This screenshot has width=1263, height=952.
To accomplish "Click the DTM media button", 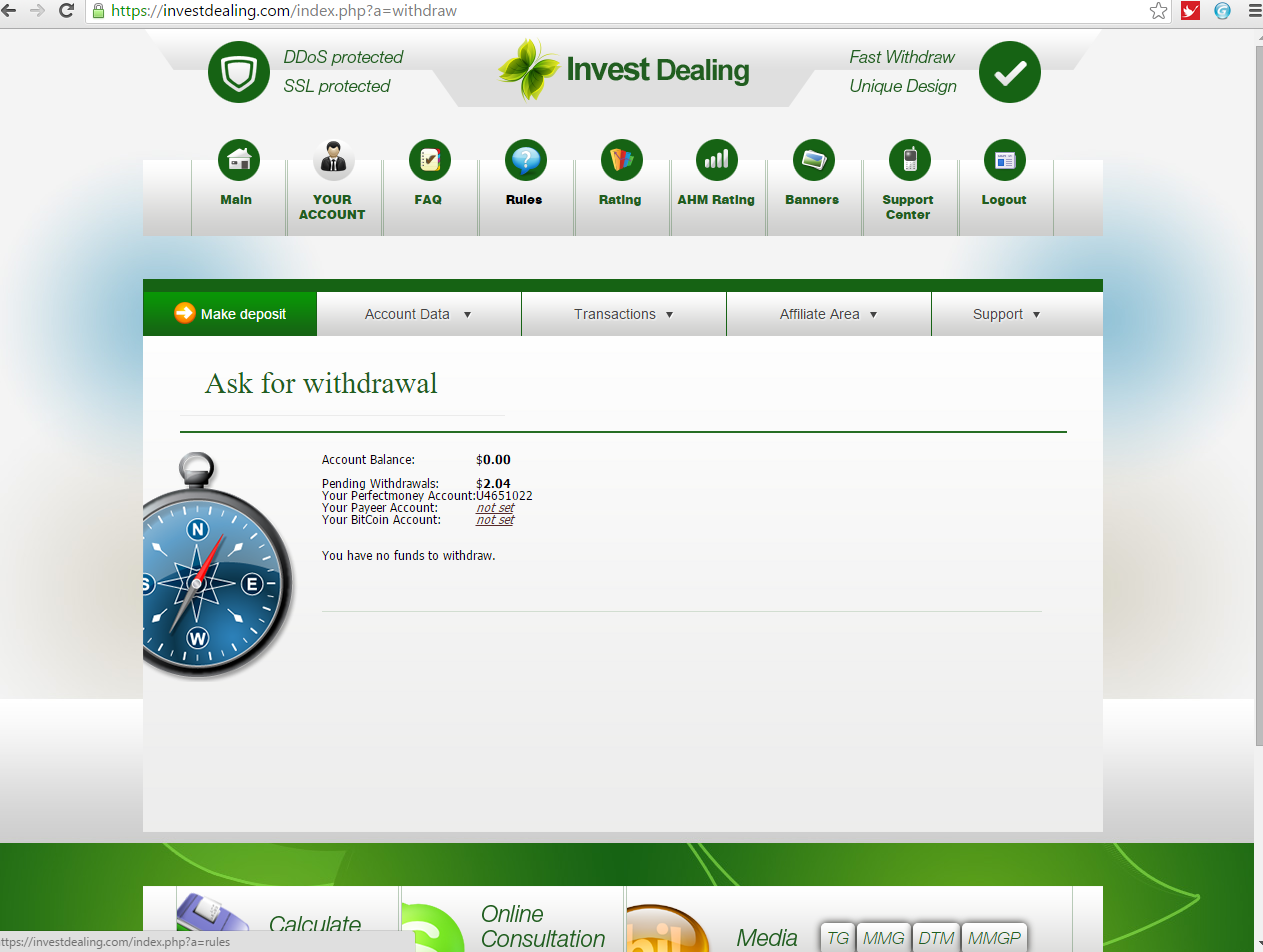I will point(936,938).
